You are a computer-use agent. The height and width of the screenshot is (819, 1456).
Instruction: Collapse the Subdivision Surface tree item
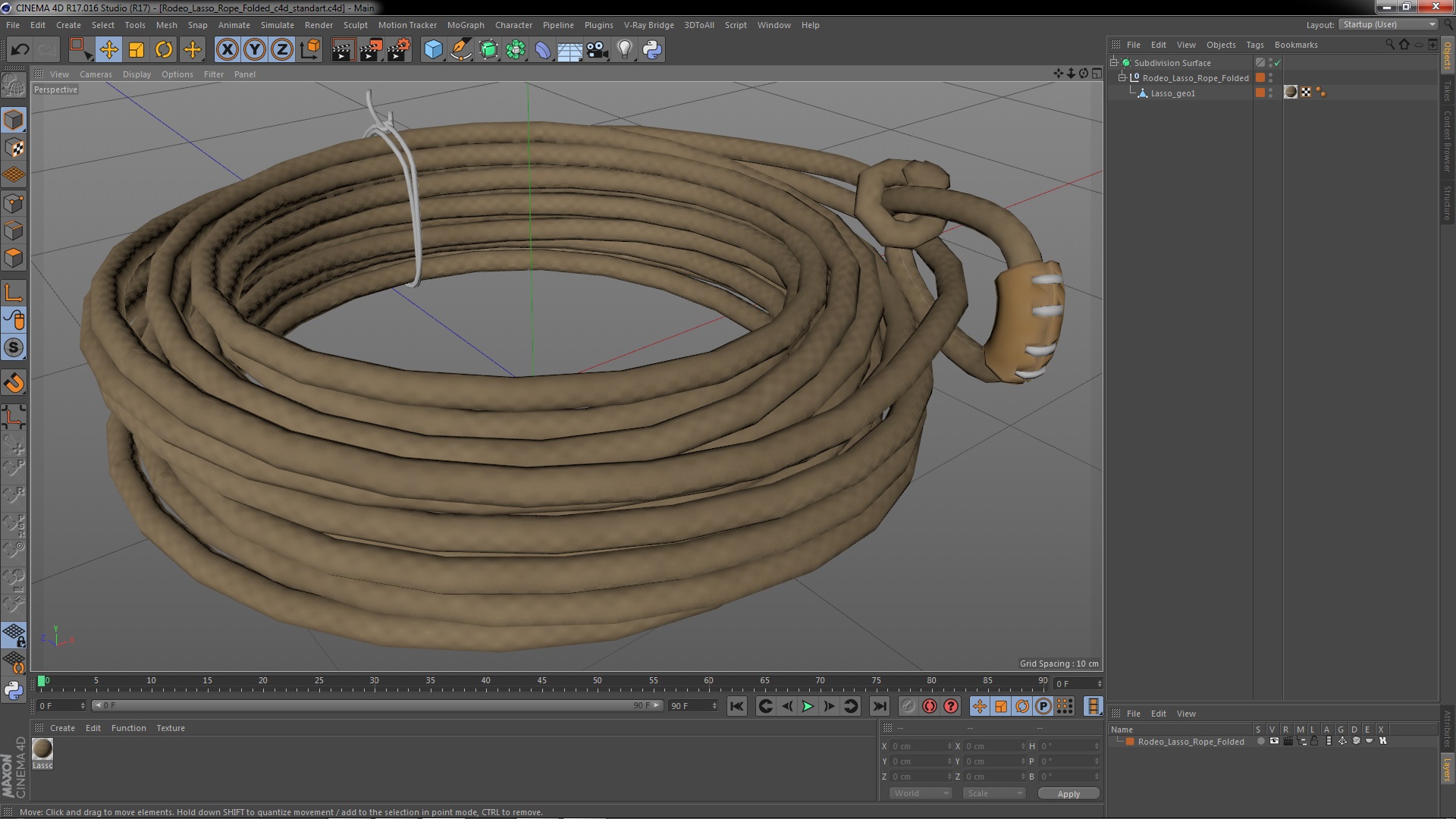[1114, 62]
